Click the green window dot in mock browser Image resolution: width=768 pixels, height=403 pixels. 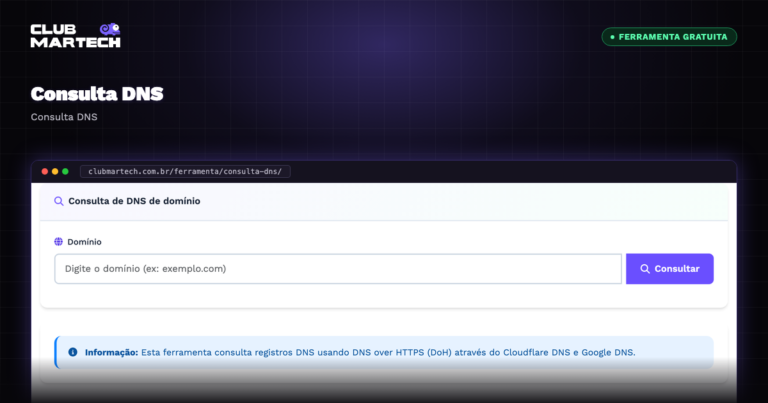pos(65,171)
